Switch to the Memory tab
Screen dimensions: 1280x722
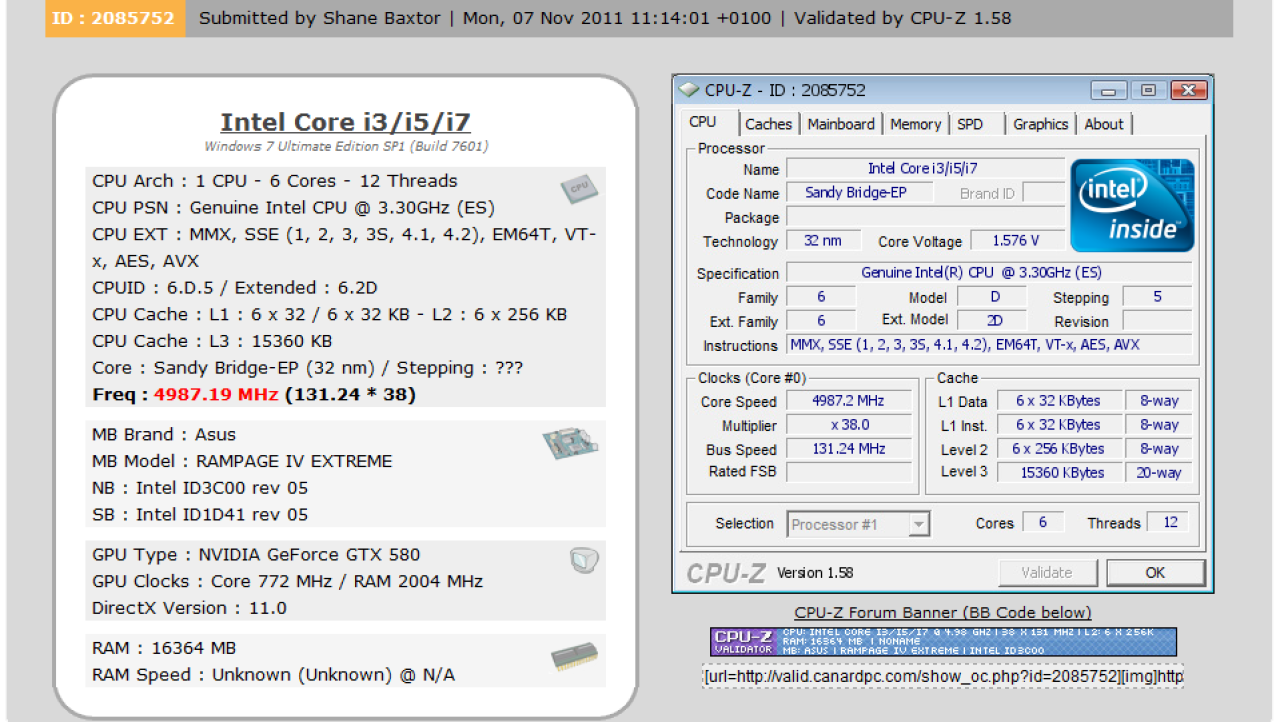pyautogui.click(x=915, y=124)
